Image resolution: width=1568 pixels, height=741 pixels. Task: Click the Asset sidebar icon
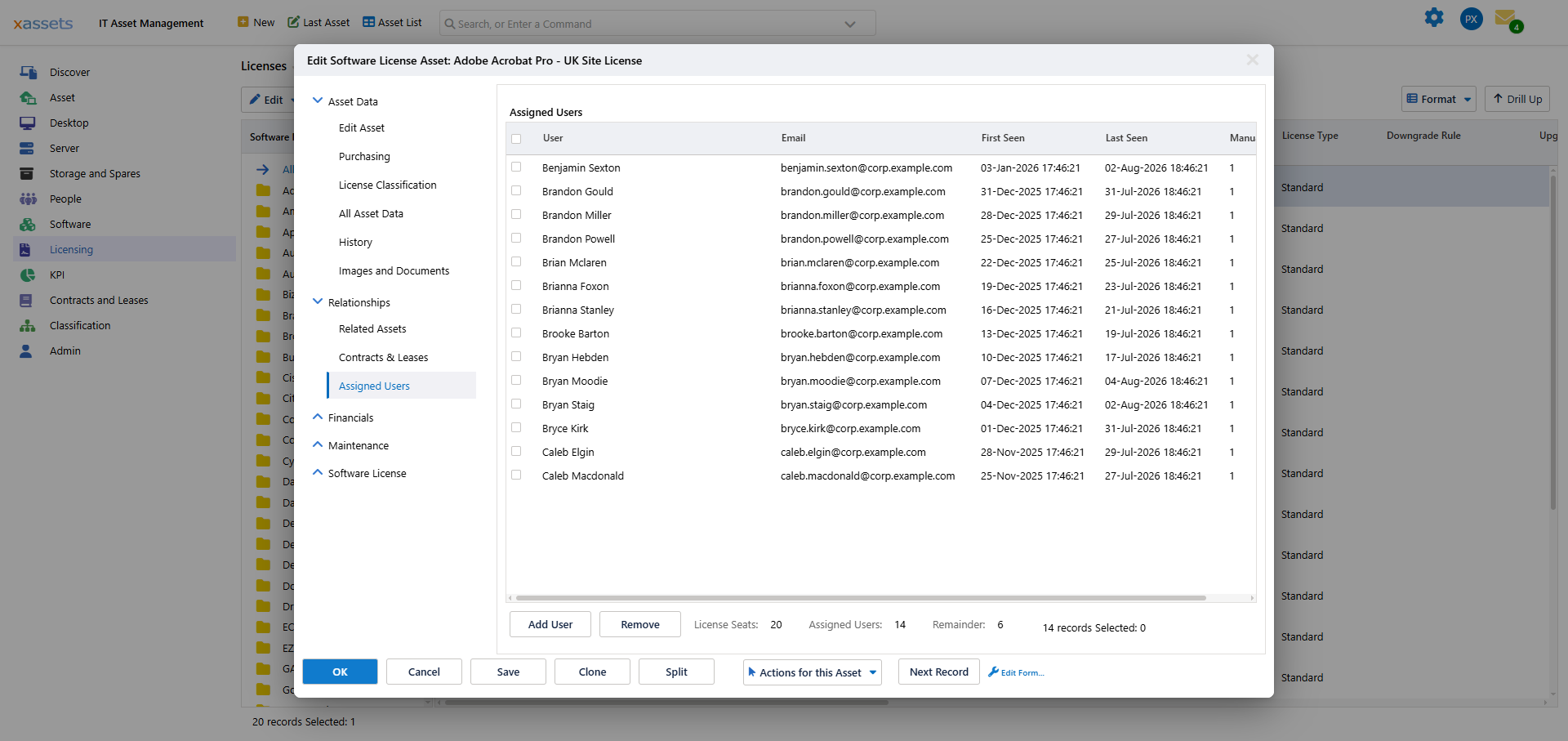pyautogui.click(x=28, y=97)
